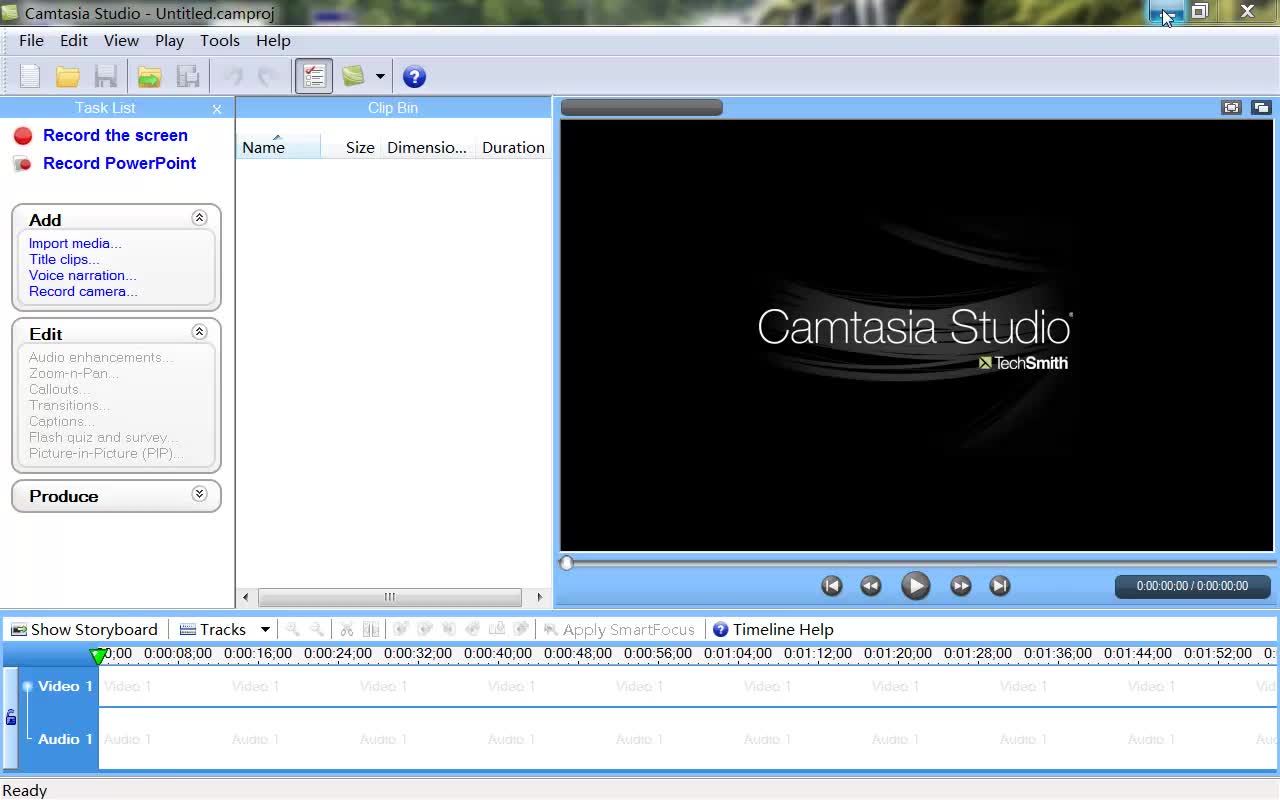
Task: Click the green timeline playhead marker
Action: tap(98, 656)
